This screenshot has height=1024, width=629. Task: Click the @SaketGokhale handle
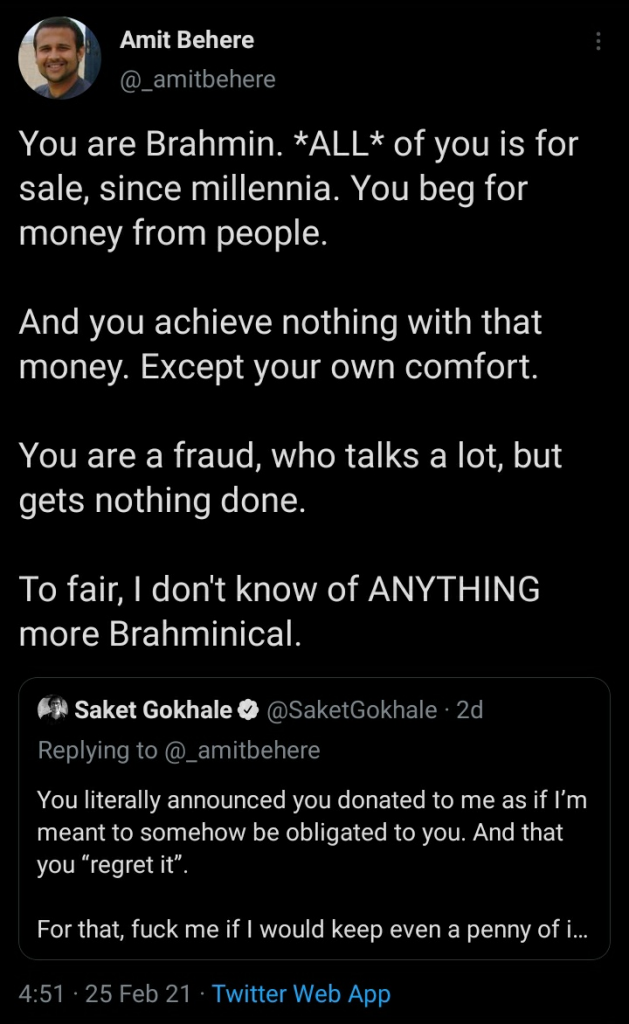(x=350, y=710)
